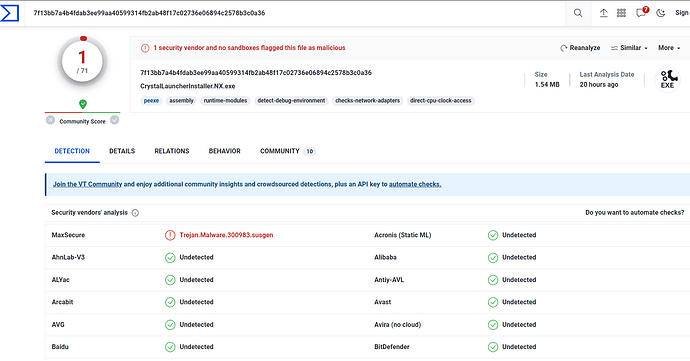Open the More dropdown menu
Image resolution: width=690 pixels, height=361 pixels.
[x=669, y=48]
